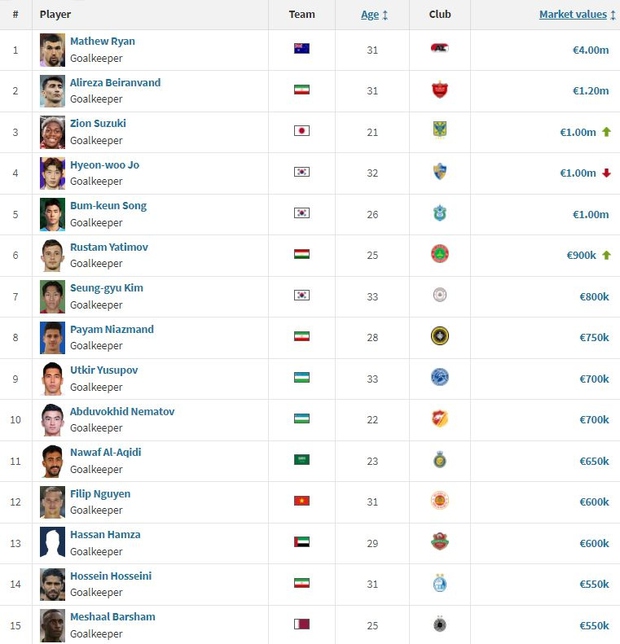Click Payam Niazmand's club crest

point(439,337)
